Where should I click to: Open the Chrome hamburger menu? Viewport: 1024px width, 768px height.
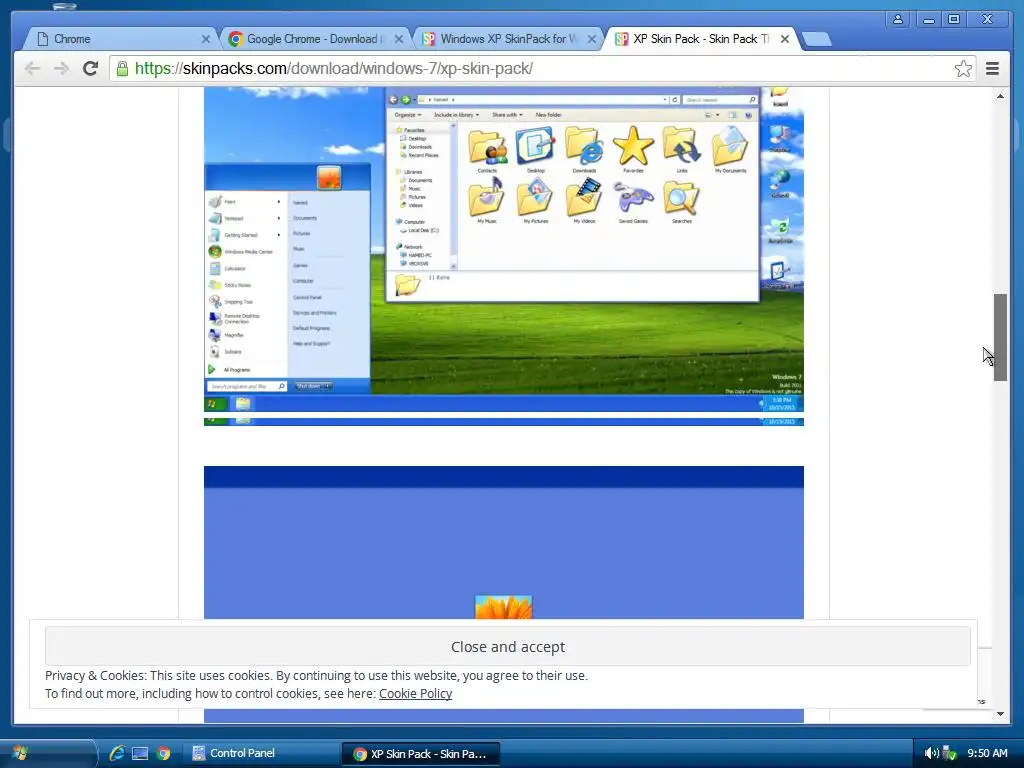(992, 69)
